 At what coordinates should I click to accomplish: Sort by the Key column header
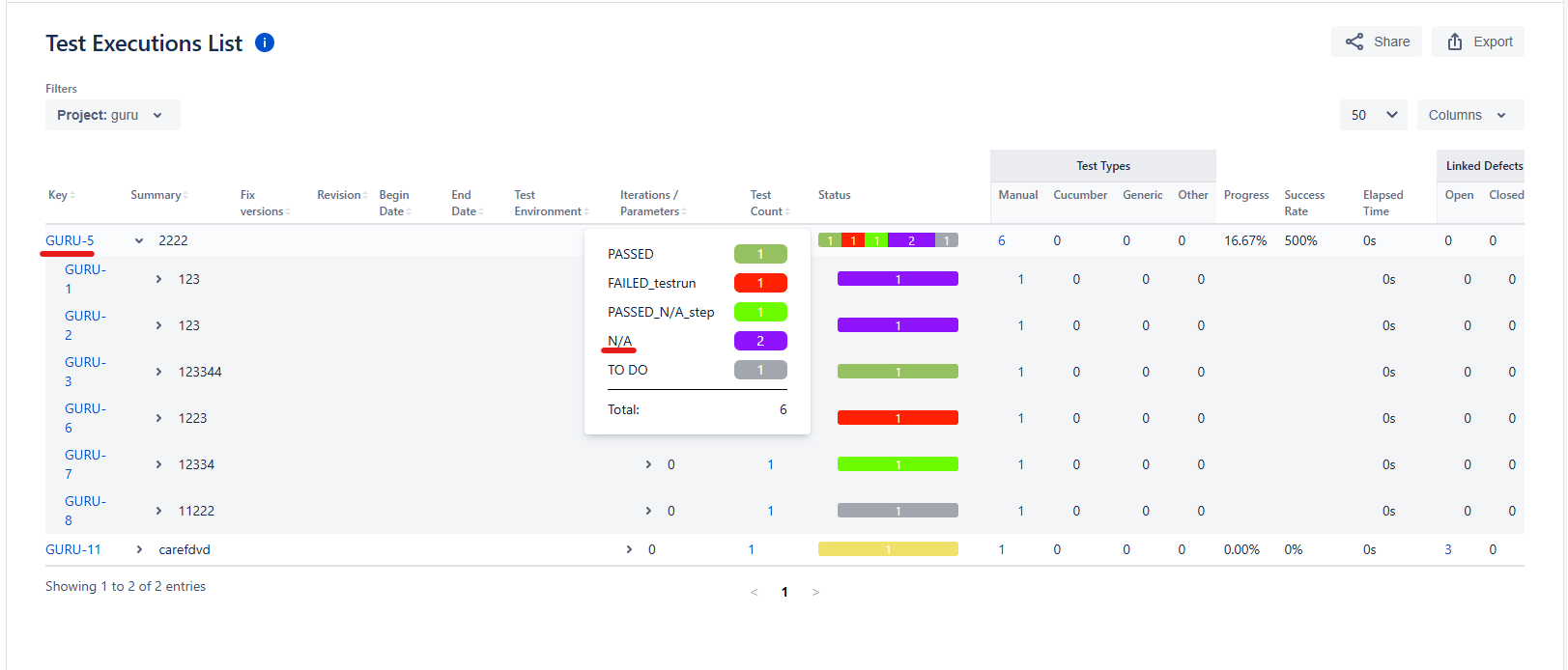[61, 195]
